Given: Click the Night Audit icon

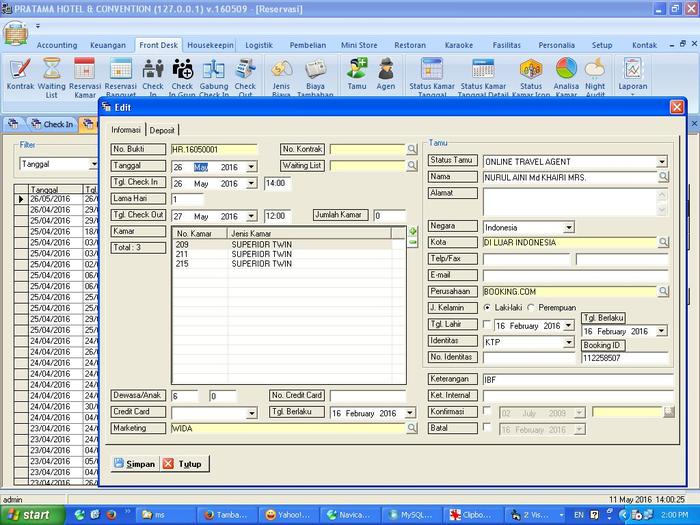Looking at the screenshot, I should click(595, 69).
